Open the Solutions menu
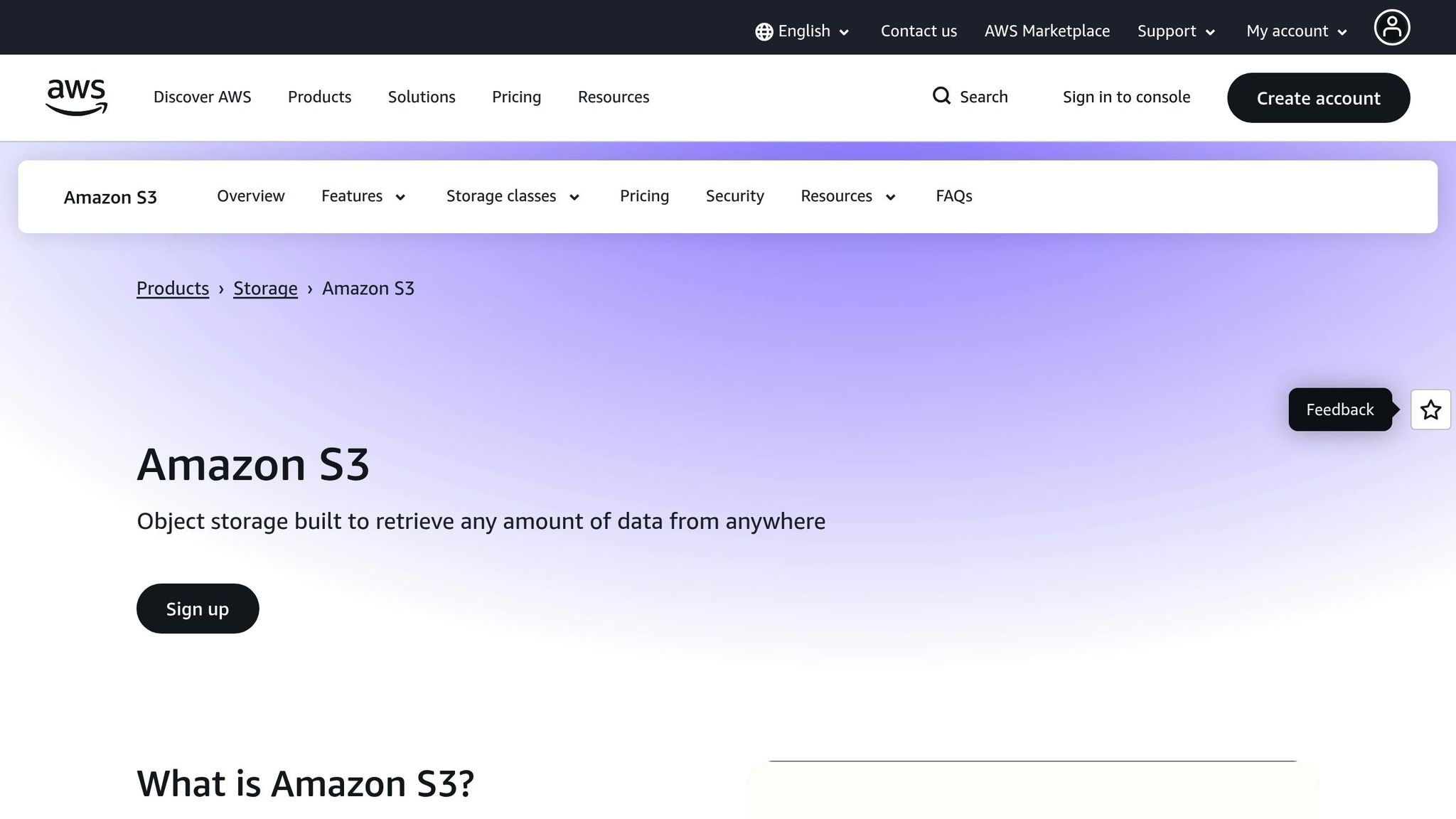 421,97
